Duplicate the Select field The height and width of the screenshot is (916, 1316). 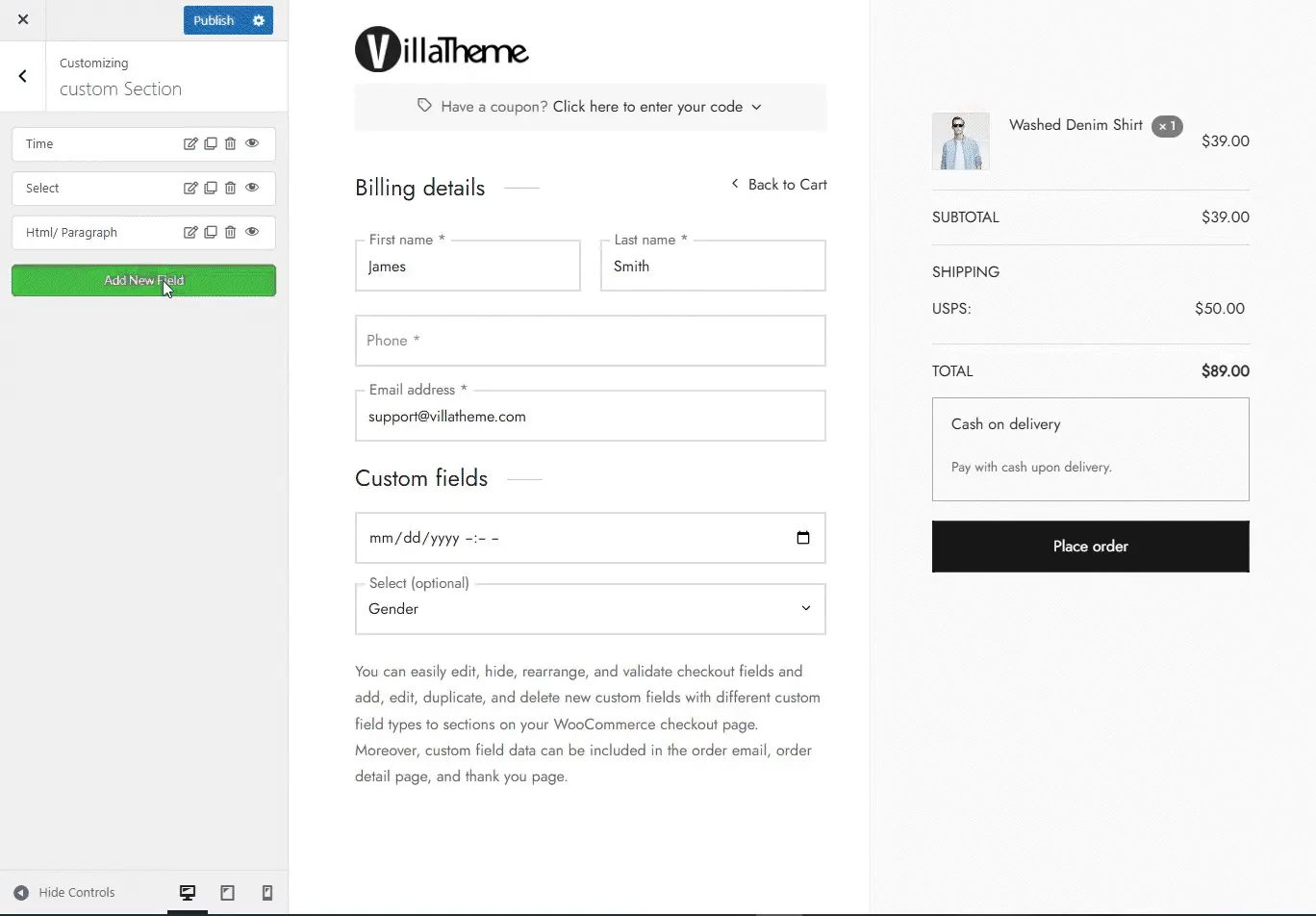[211, 188]
